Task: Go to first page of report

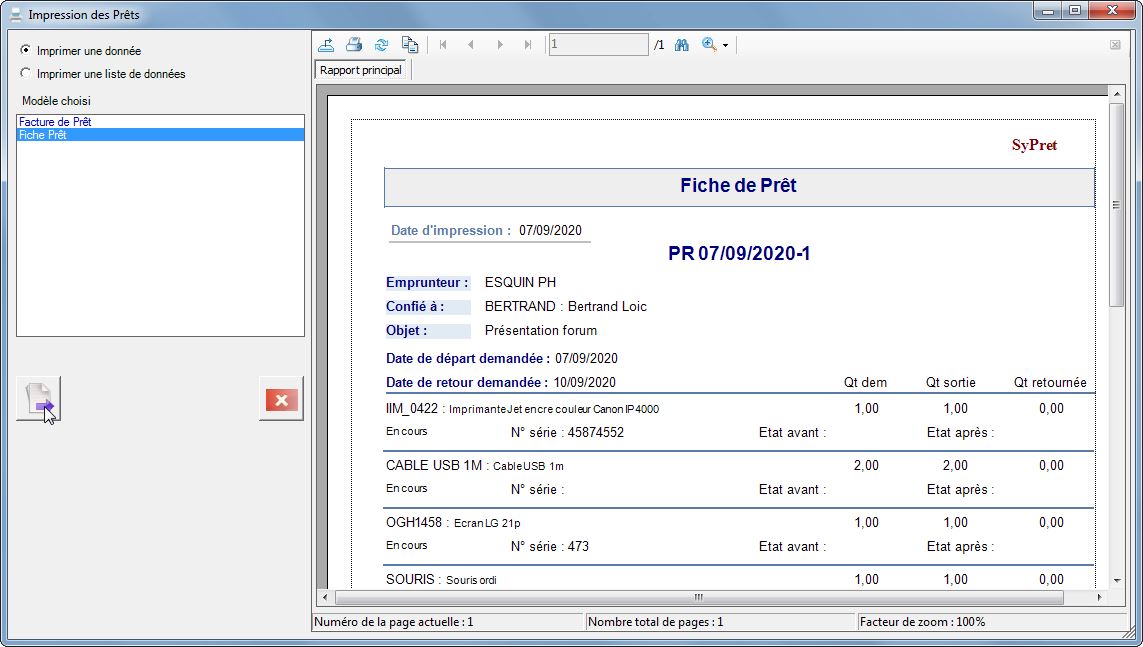Action: tap(443, 44)
